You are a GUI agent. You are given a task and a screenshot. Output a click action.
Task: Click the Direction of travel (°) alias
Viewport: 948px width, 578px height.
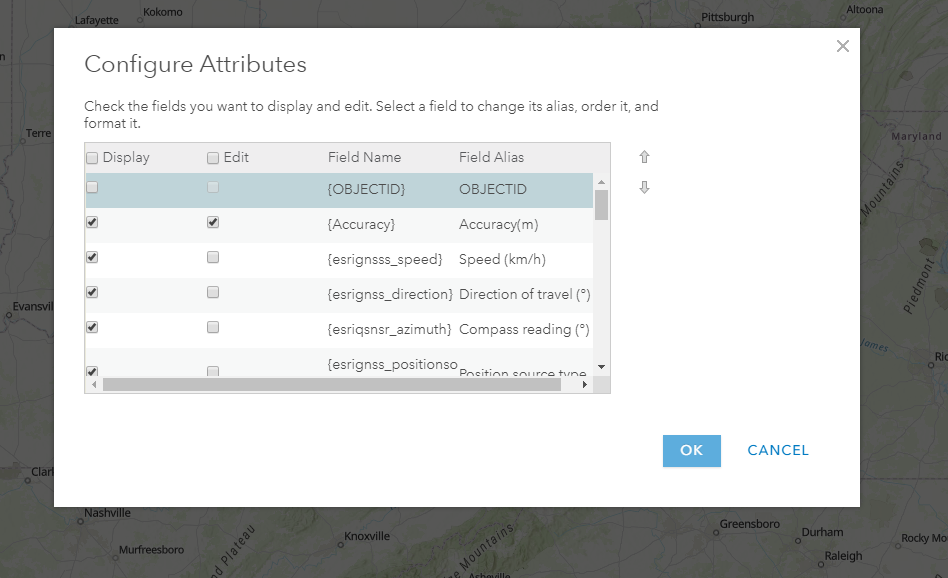(525, 294)
